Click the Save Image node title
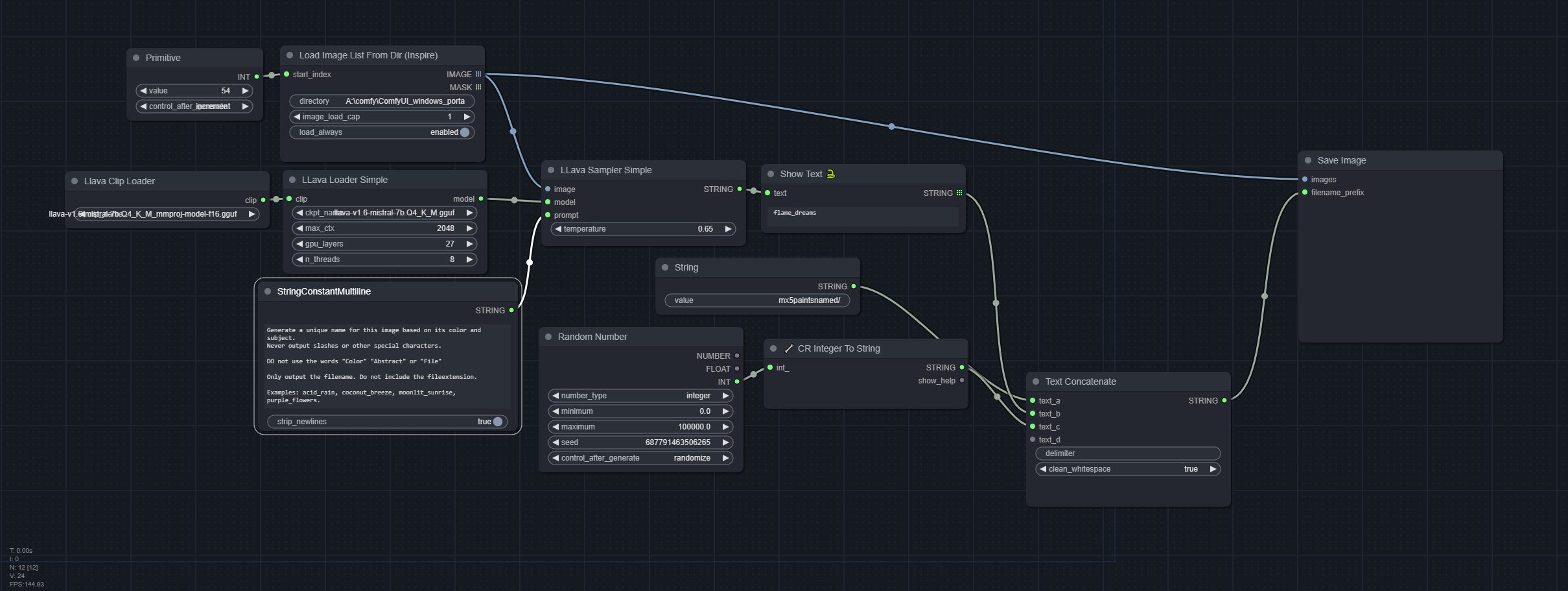 click(1341, 160)
